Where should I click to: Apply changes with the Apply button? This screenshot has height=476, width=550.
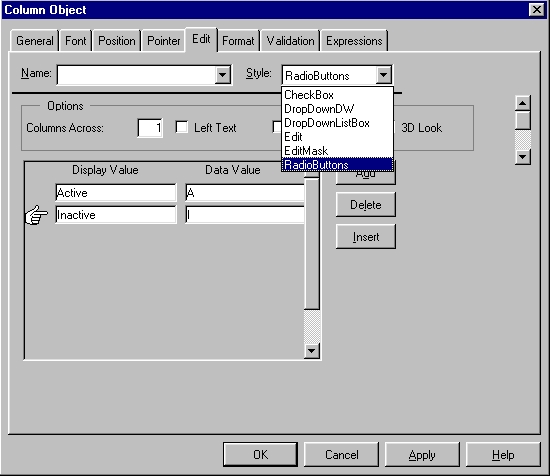422,455
